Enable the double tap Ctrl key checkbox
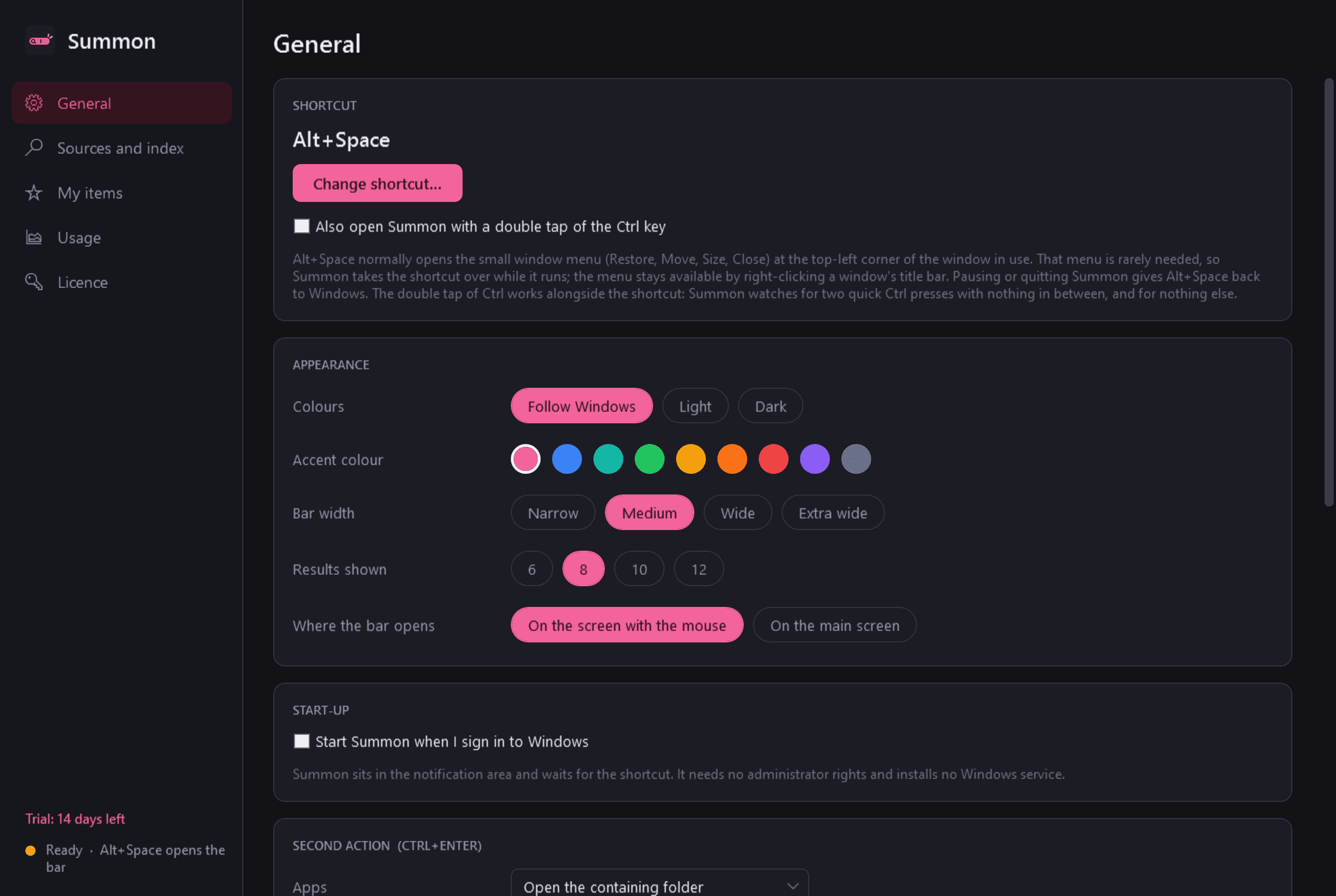 tap(302, 226)
